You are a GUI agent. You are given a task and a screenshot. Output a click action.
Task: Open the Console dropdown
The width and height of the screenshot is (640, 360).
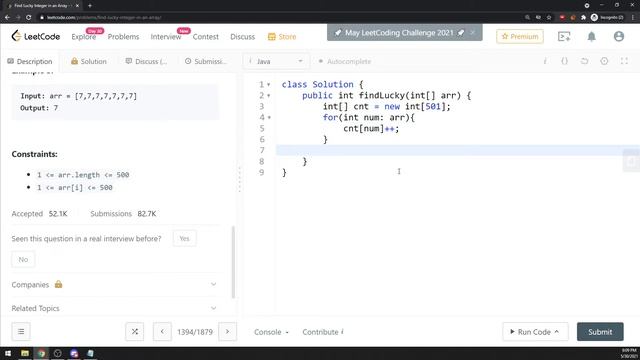271,332
